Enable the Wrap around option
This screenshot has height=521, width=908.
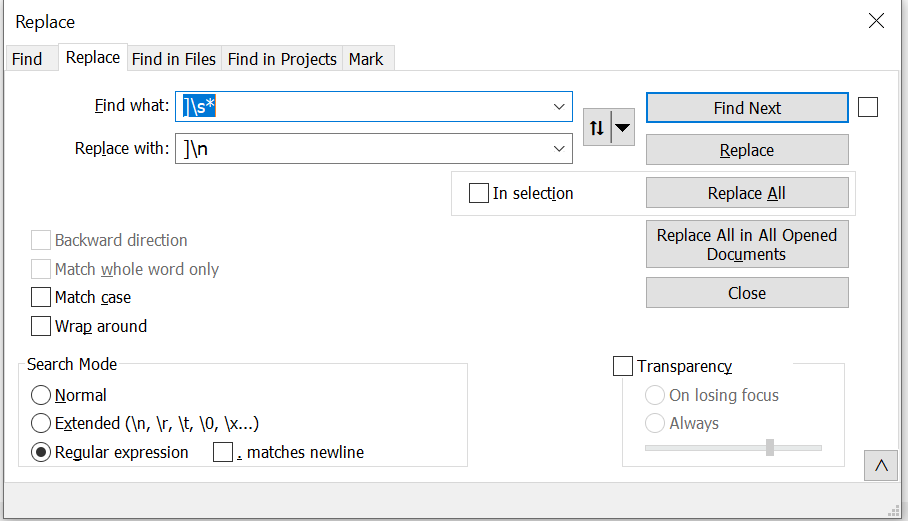pos(41,326)
